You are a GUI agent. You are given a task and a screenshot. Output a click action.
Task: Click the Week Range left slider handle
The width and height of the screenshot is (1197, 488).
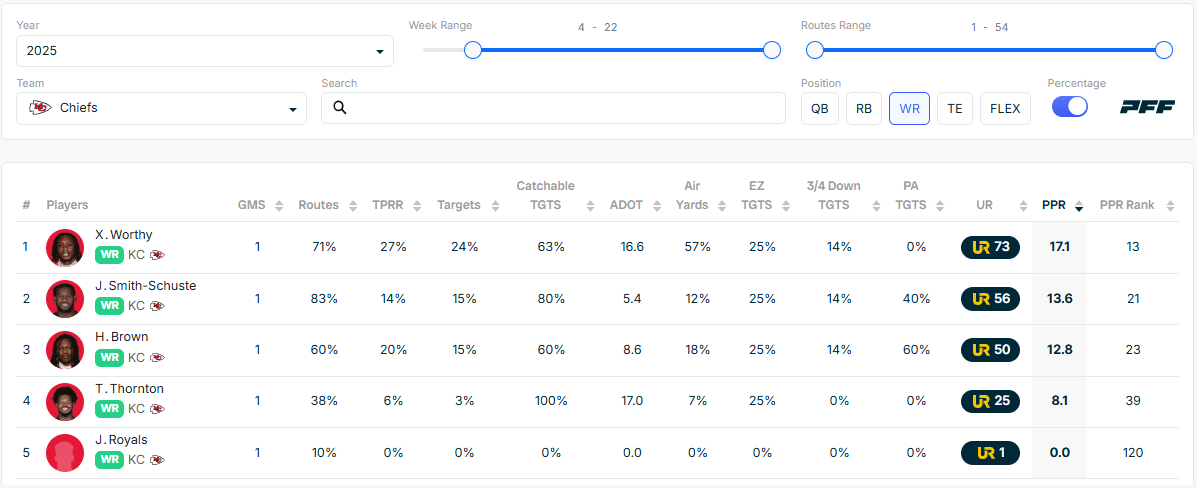[473, 50]
